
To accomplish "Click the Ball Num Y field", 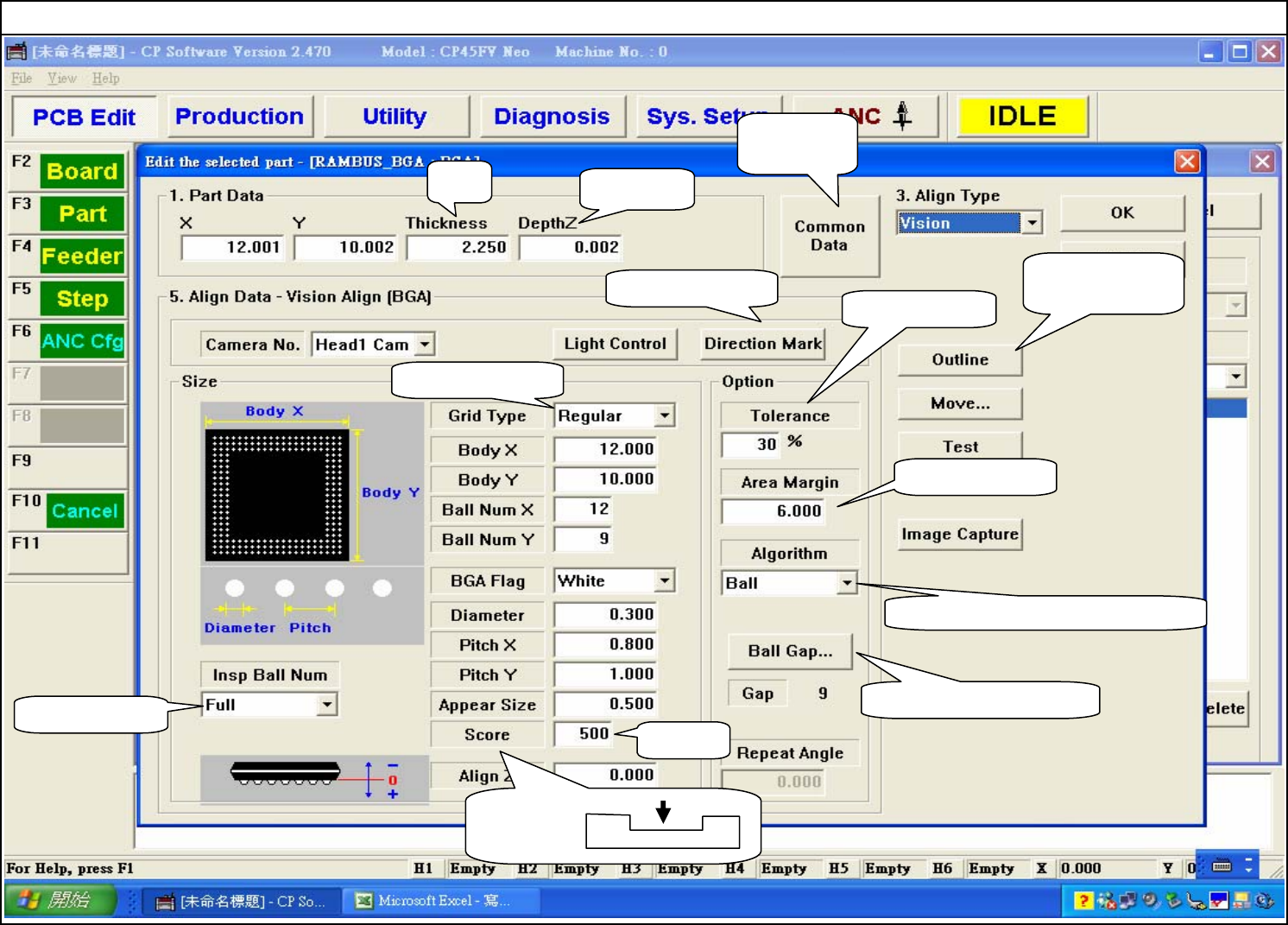I will click(584, 539).
